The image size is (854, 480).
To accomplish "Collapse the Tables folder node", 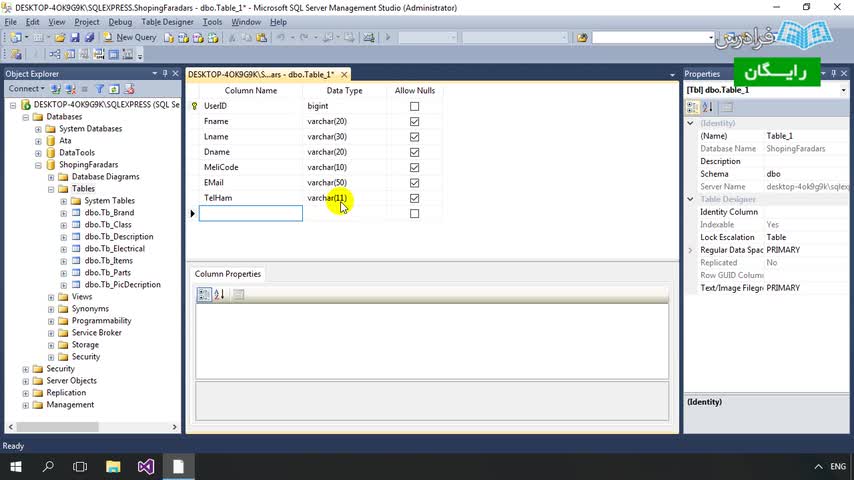I will (51, 189).
